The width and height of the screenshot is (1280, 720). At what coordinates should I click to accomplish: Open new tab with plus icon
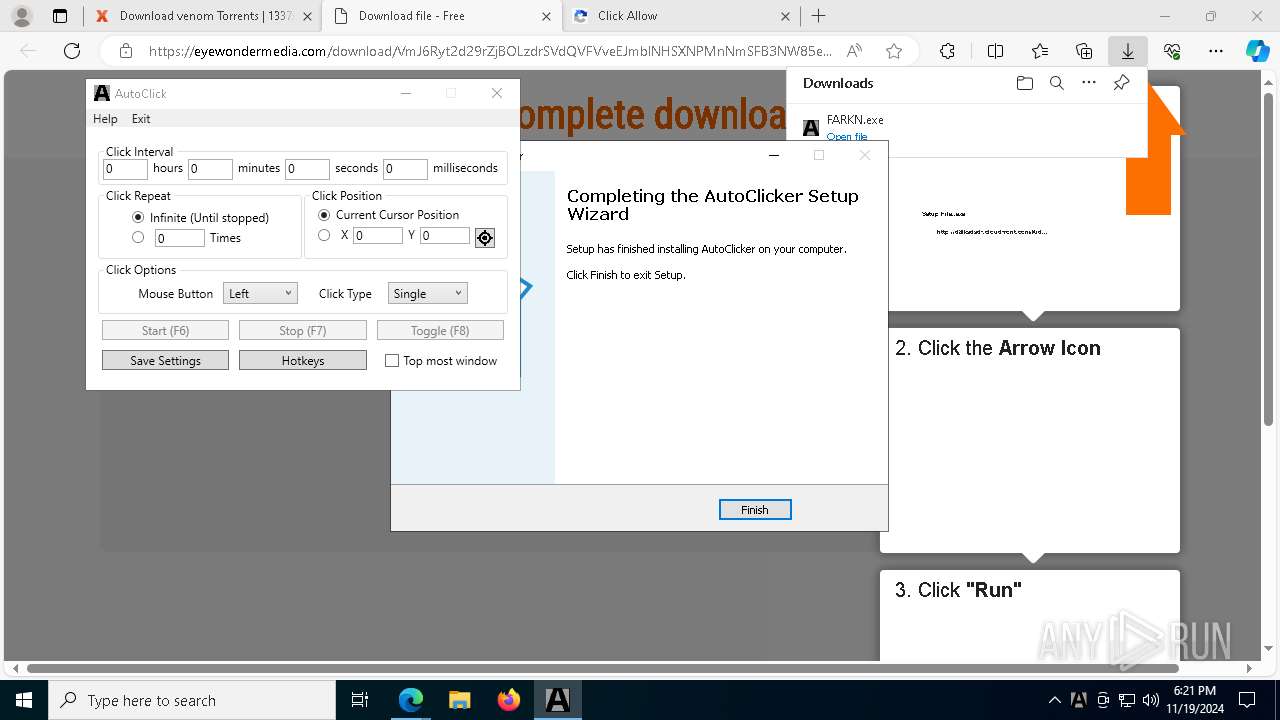pyautogui.click(x=819, y=16)
